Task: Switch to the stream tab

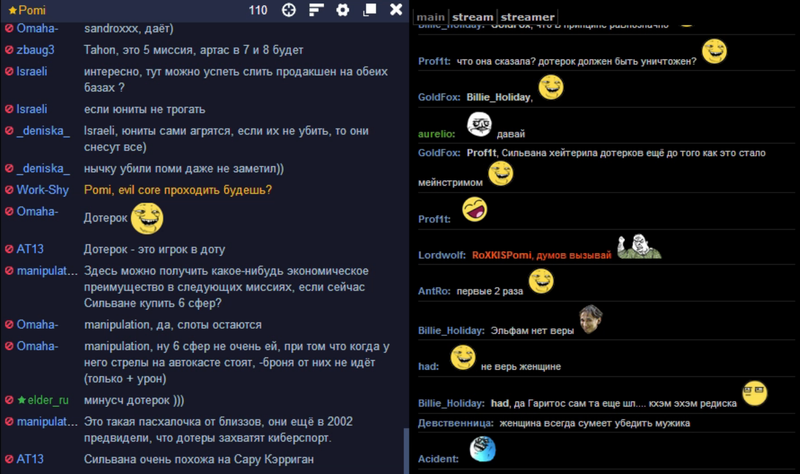Action: tap(472, 17)
